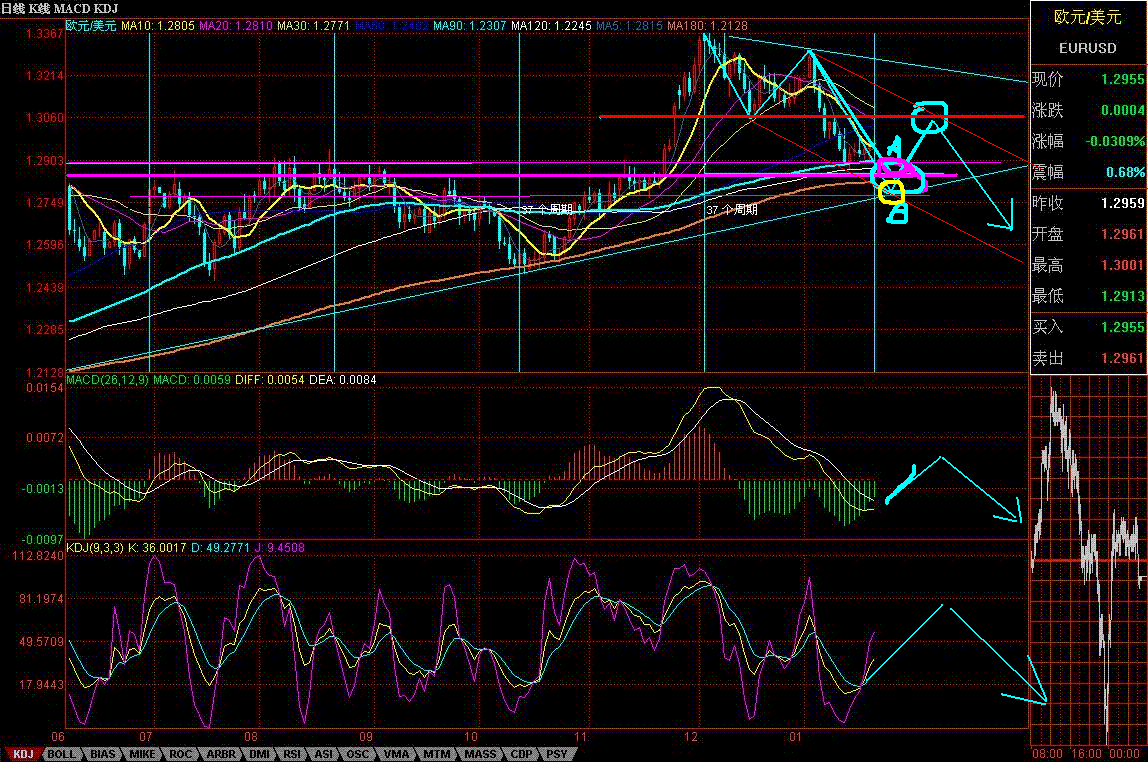Select the OSC indicator tab
The image size is (1148, 762).
[x=357, y=754]
